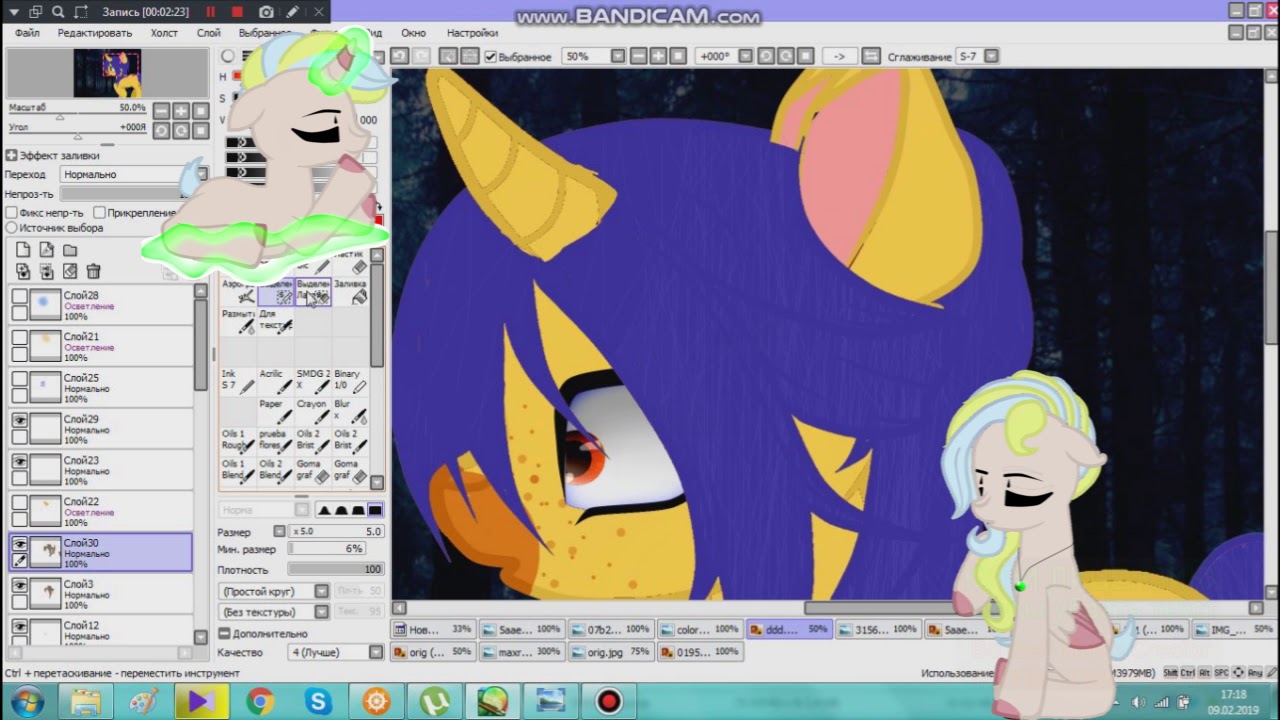Select layer Слой22 in the layer list
1280x720 pixels.
point(101,512)
